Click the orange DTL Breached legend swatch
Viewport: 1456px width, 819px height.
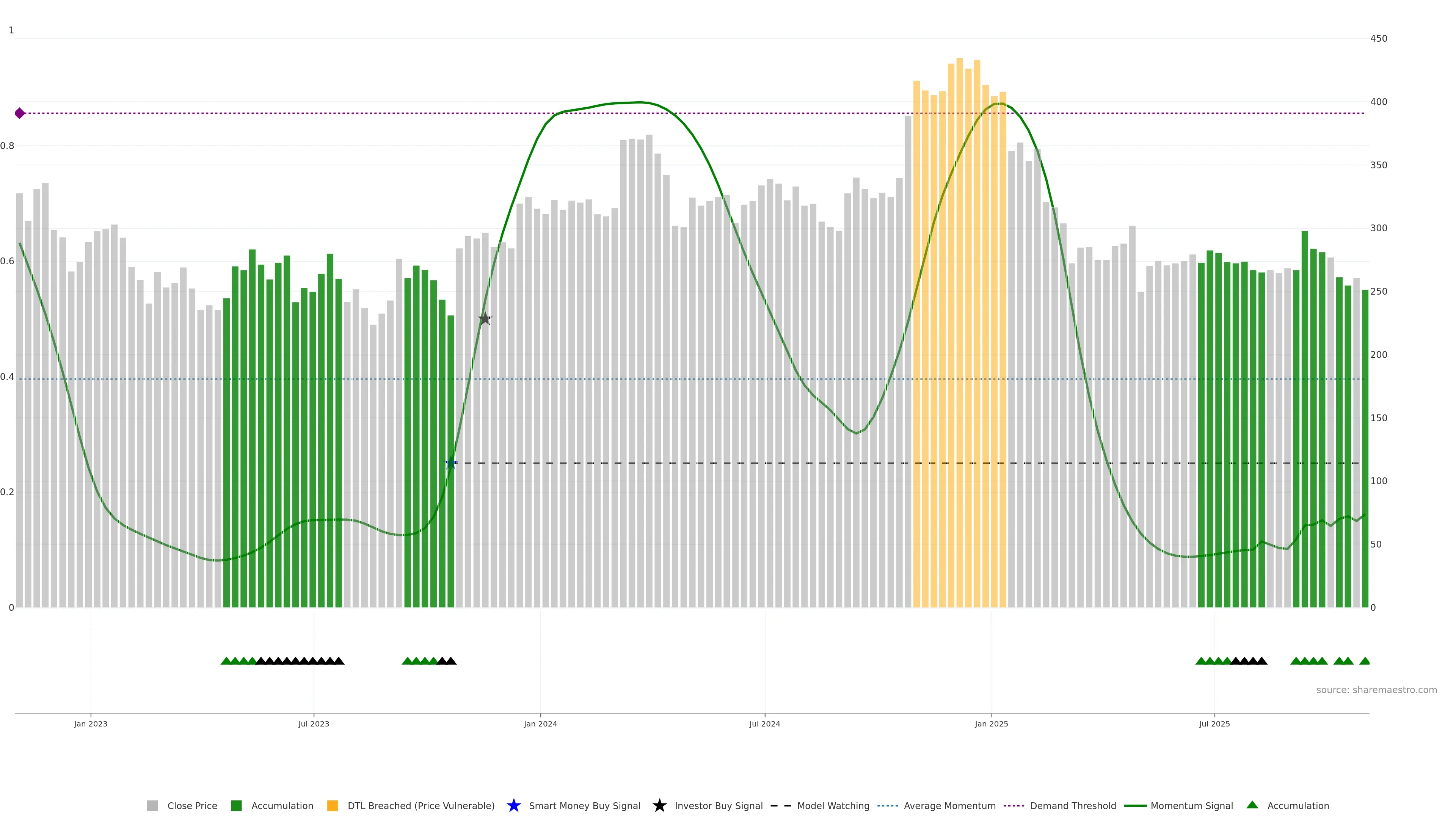point(333,806)
